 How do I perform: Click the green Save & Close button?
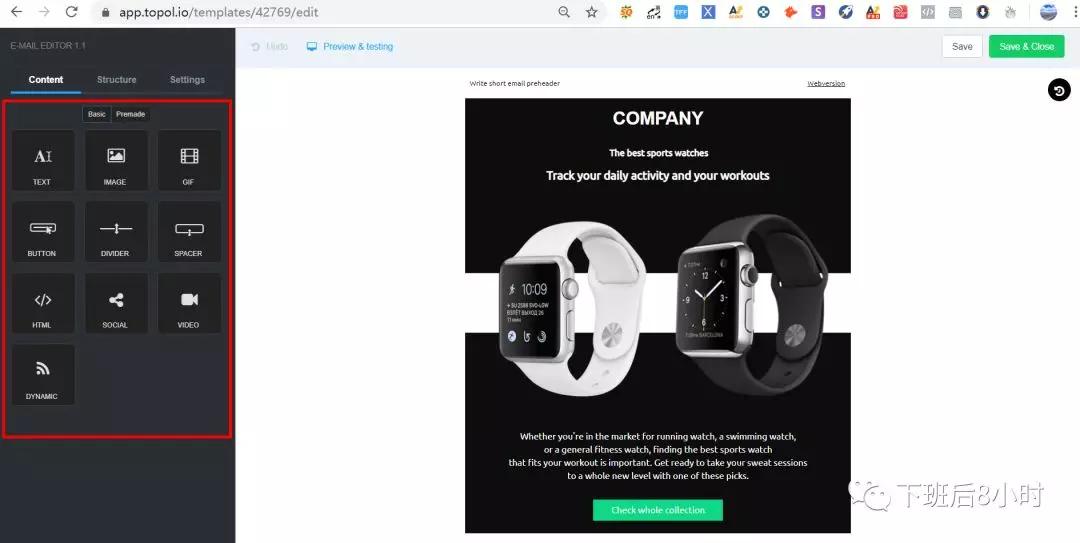(1026, 47)
